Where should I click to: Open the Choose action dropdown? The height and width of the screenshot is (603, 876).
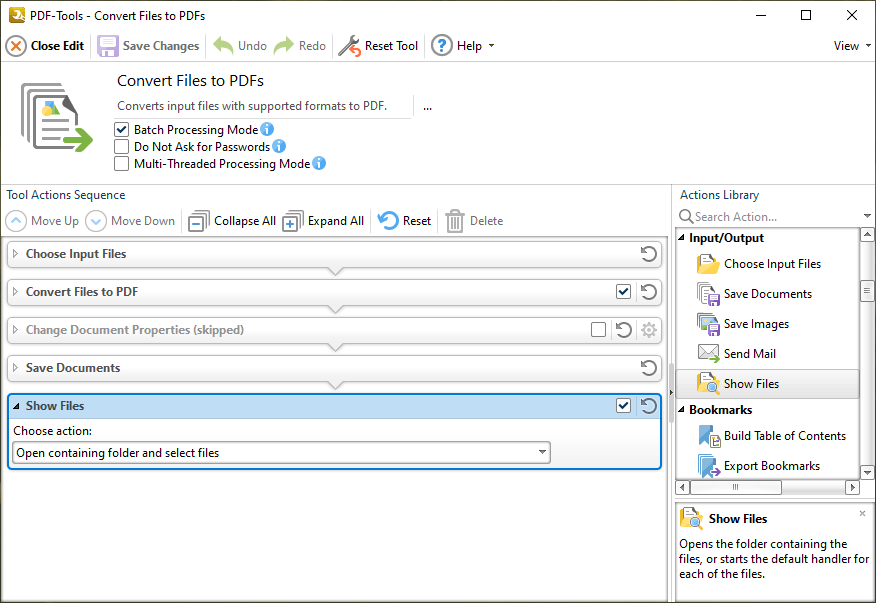point(542,452)
